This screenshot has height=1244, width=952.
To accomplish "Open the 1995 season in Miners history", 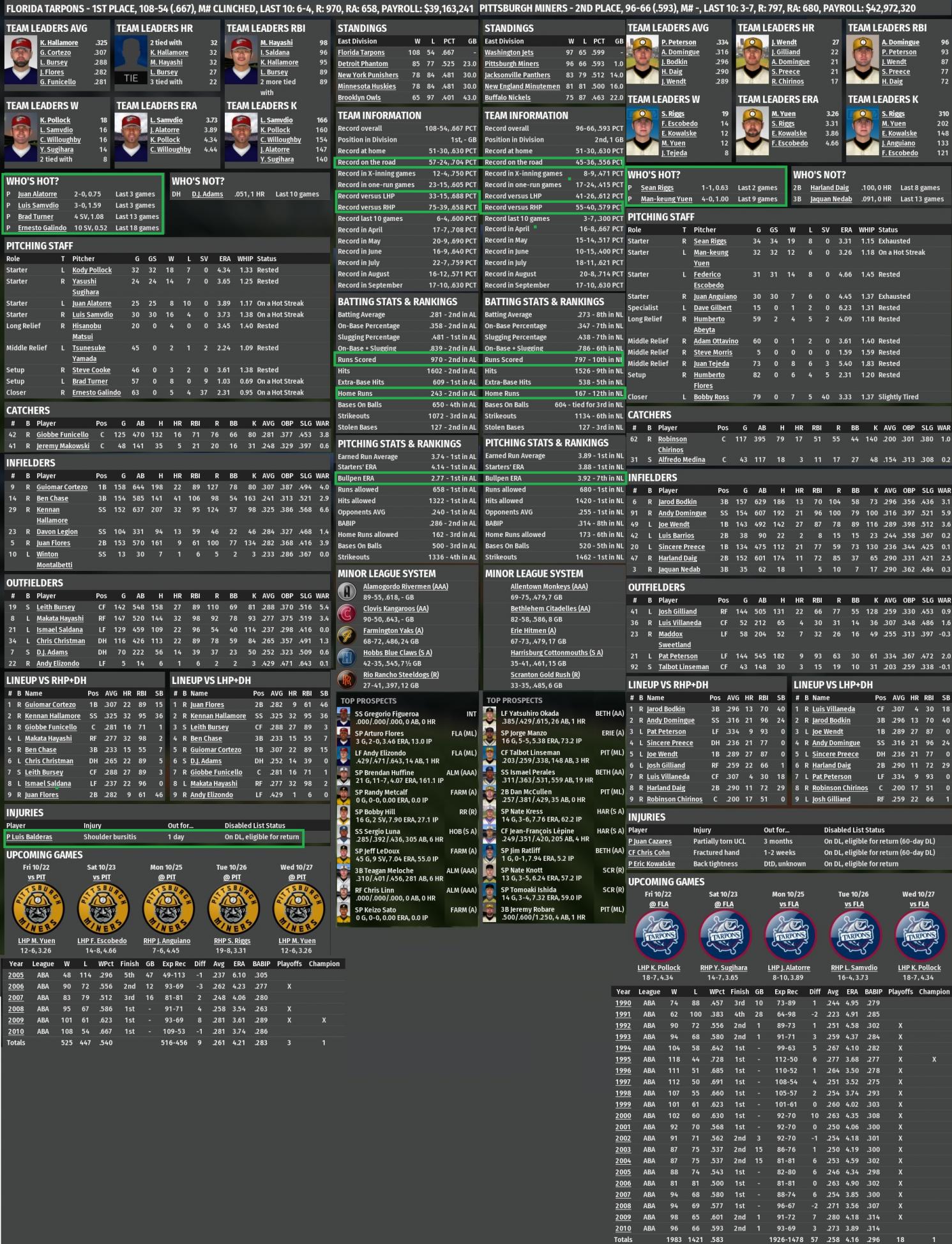I will [x=623, y=1059].
